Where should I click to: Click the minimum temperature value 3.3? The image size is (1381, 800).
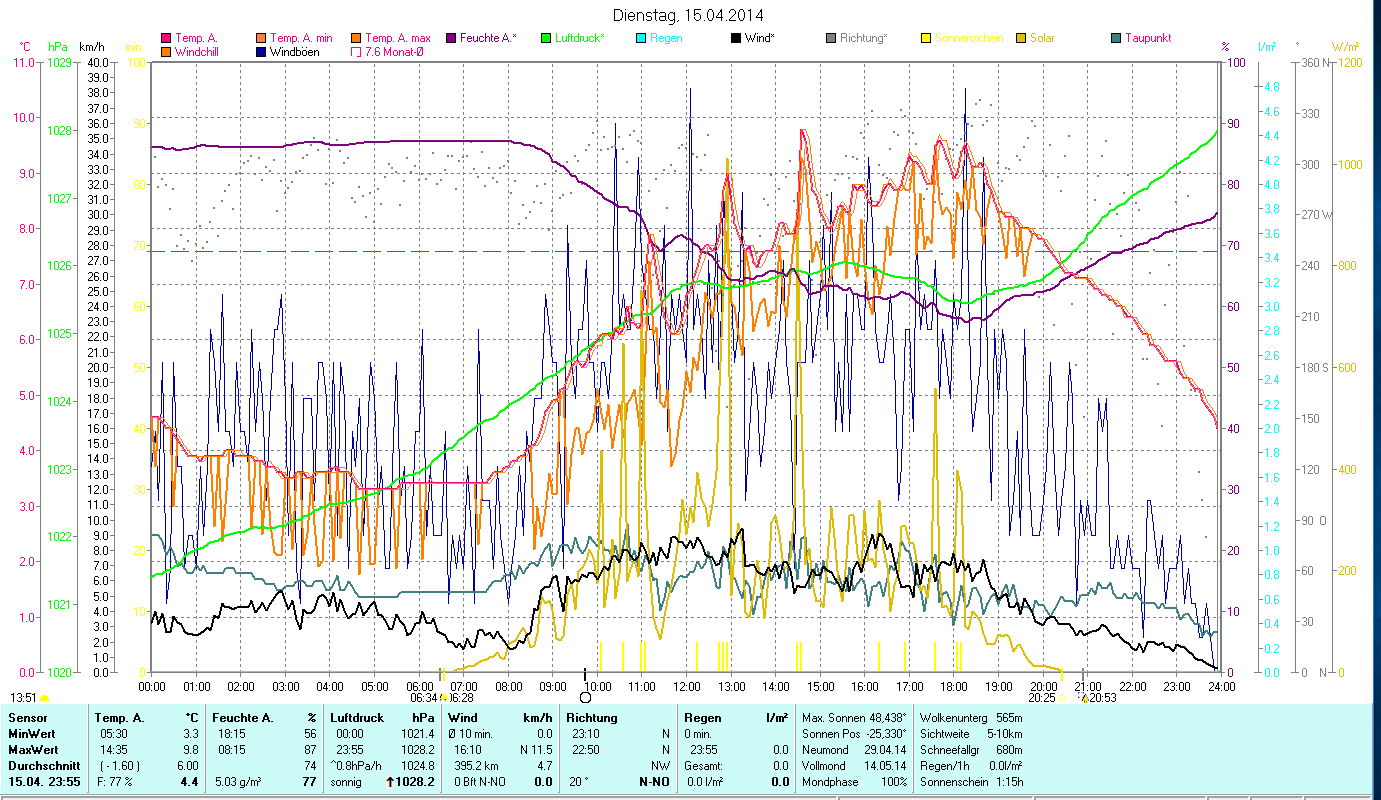pyautogui.click(x=191, y=734)
